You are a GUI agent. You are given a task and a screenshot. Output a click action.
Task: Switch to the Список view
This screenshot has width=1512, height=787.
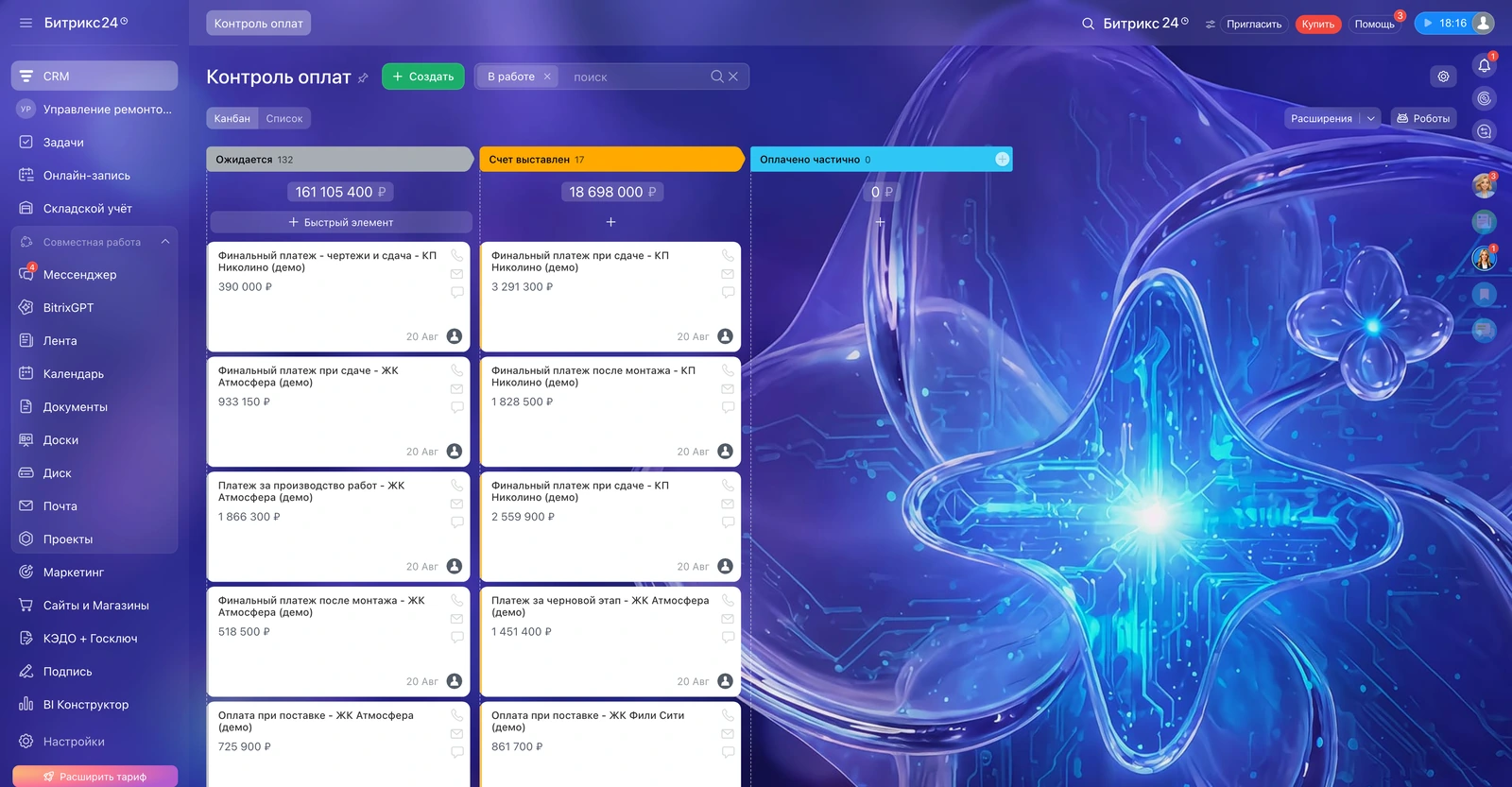(284, 118)
